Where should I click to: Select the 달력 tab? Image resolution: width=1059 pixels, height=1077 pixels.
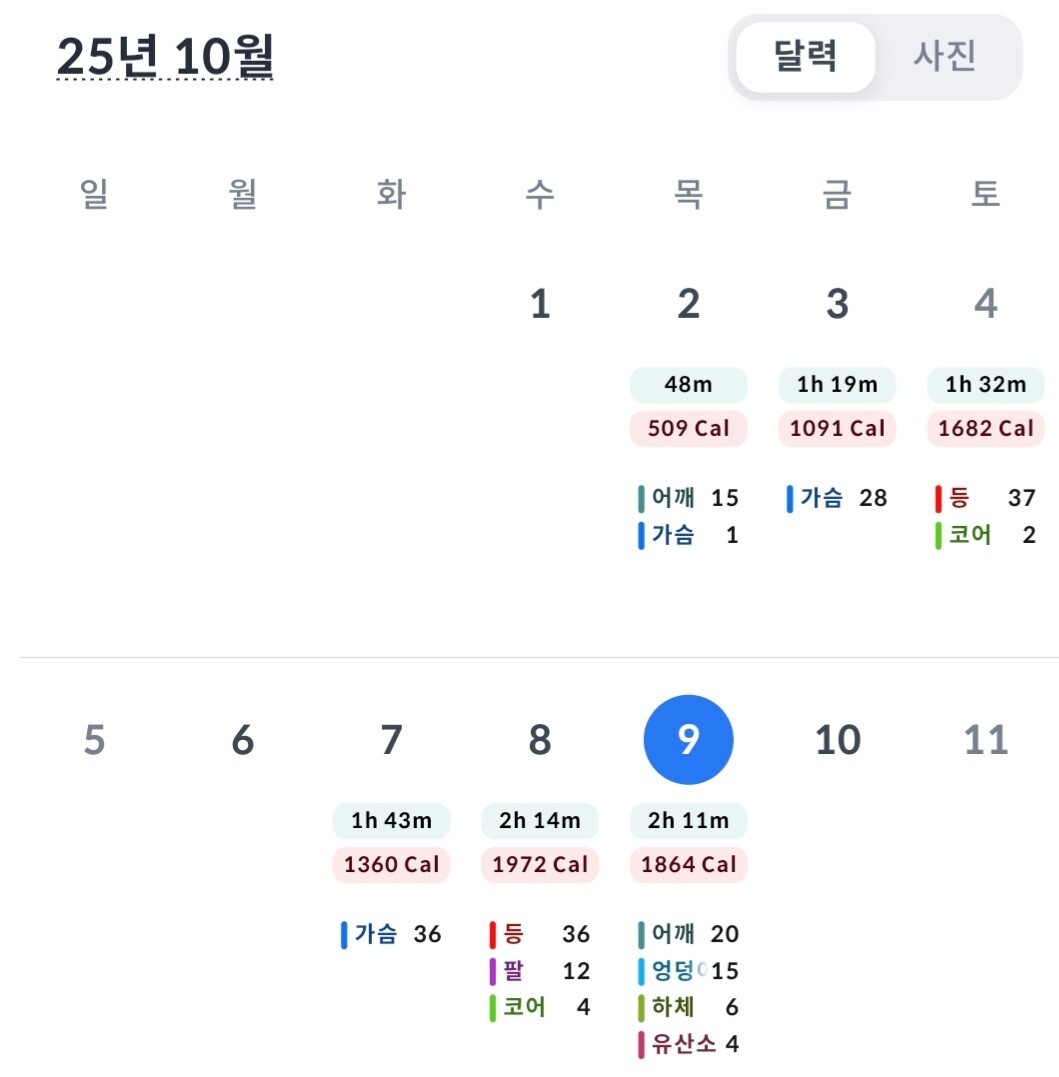coord(805,56)
